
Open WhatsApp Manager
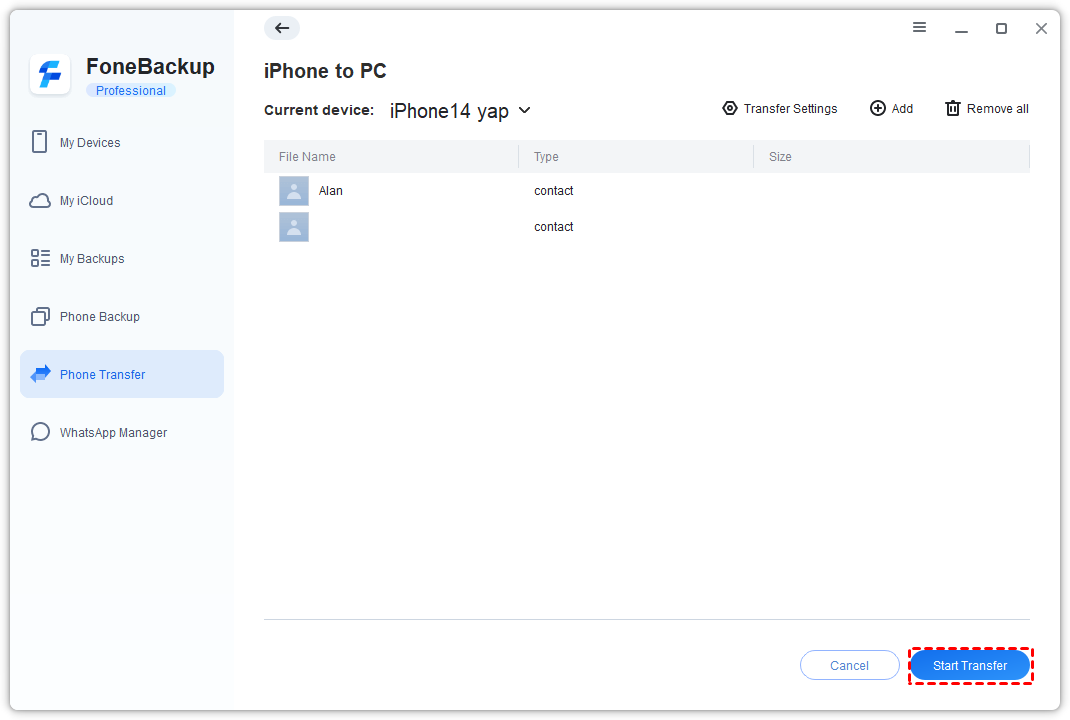point(121,433)
